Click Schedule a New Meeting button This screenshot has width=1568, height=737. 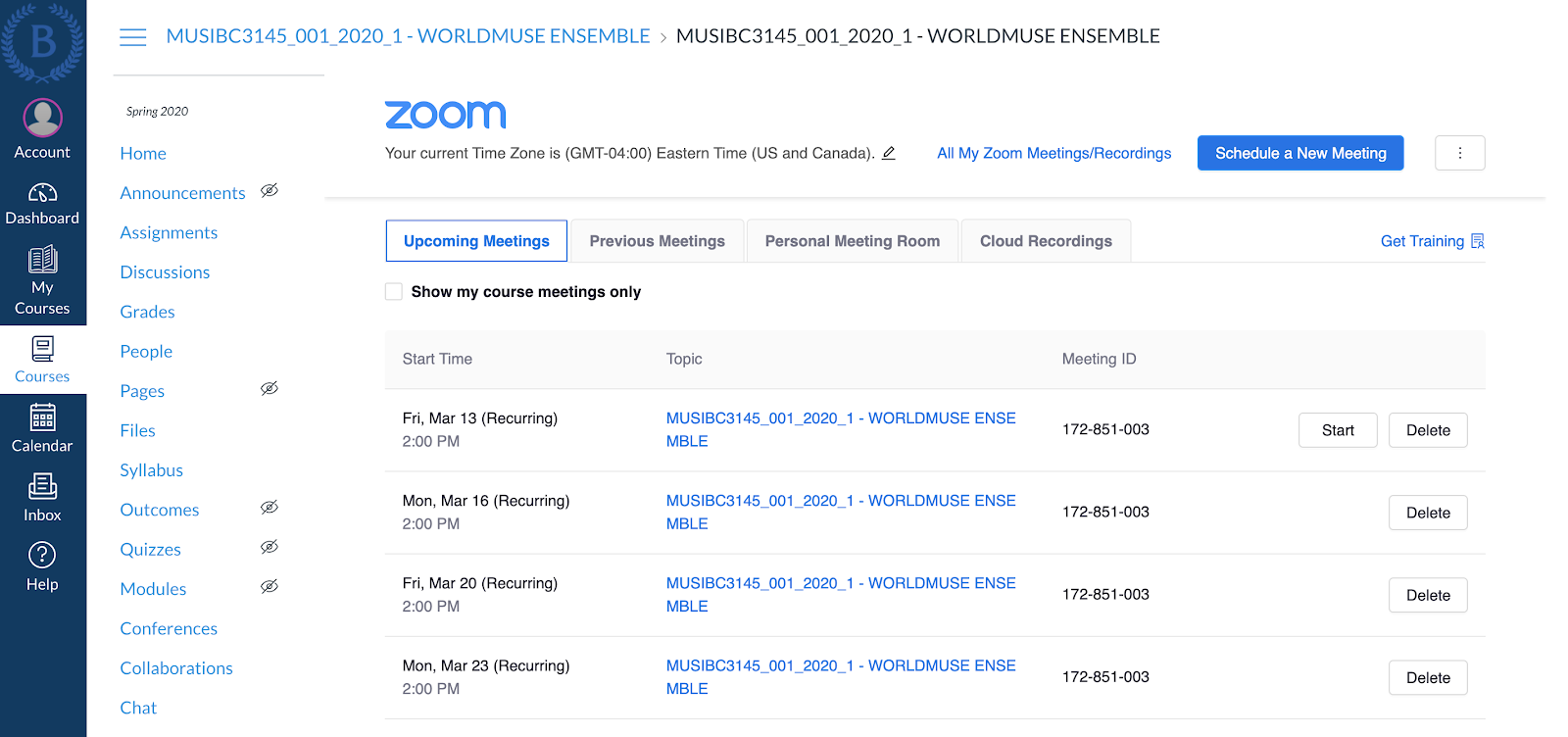pos(1300,153)
